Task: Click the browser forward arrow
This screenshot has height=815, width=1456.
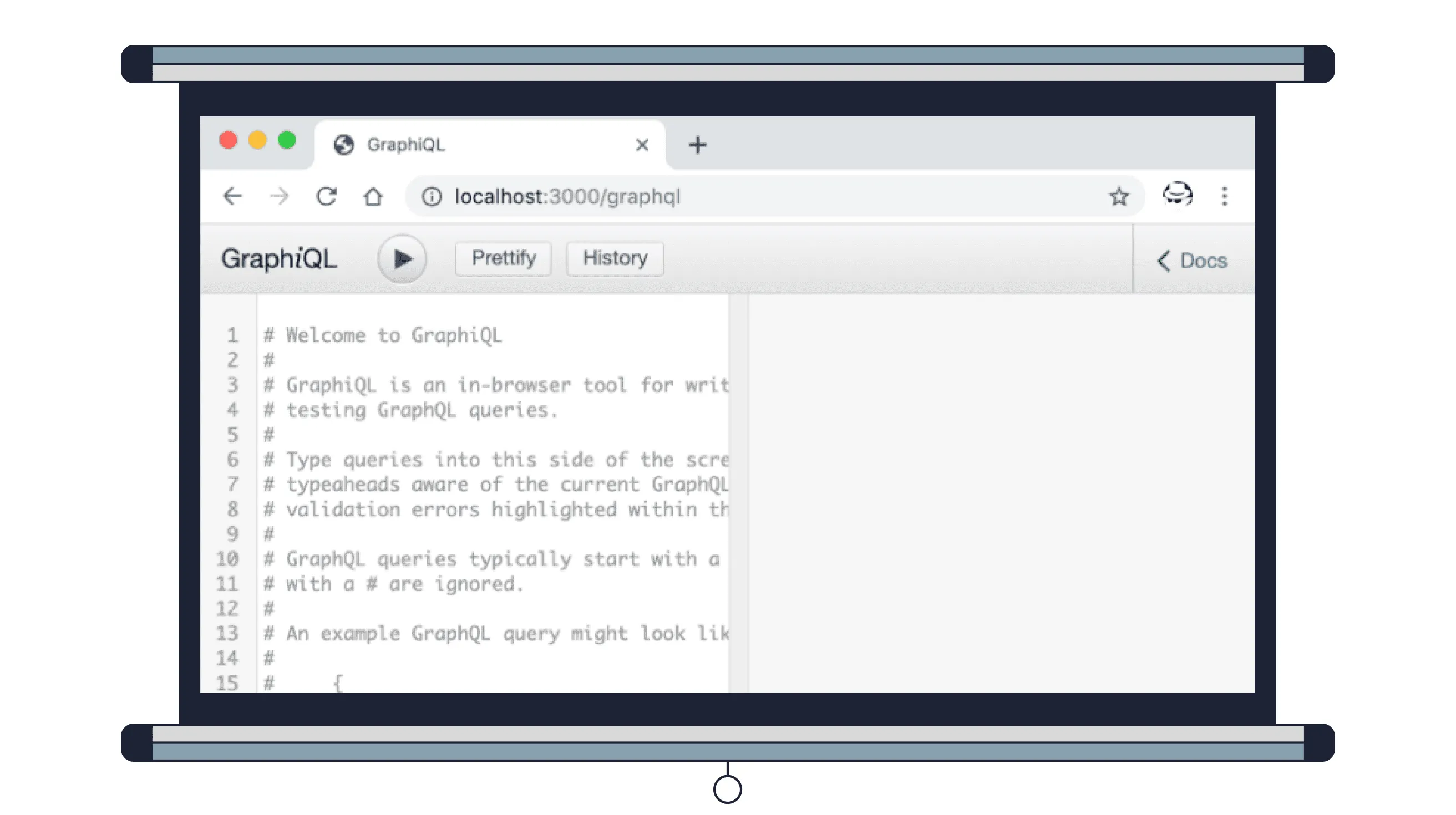Action: pos(279,197)
